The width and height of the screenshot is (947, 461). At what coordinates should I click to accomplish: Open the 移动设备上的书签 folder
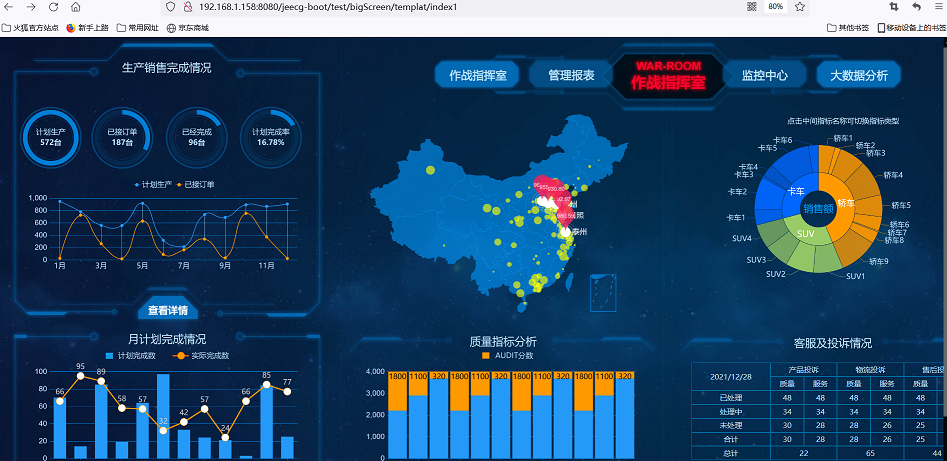click(x=912, y=28)
